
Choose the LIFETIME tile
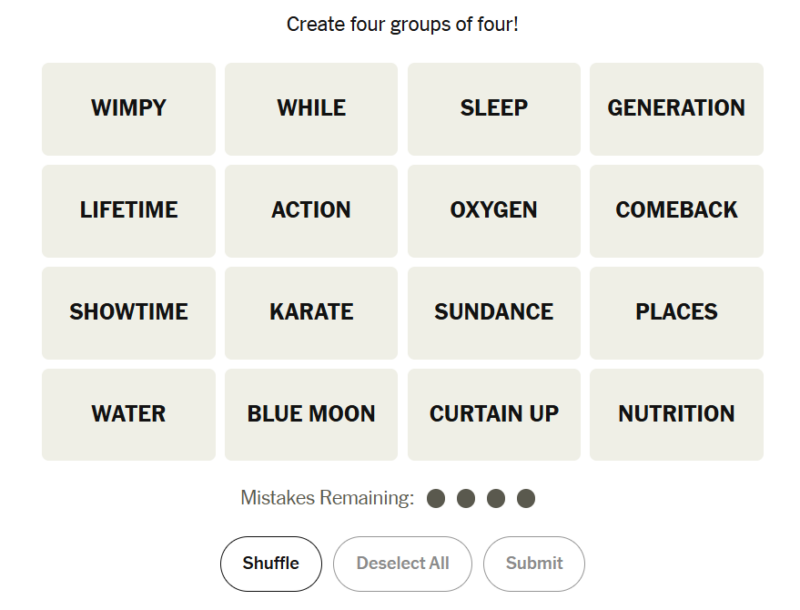click(x=129, y=211)
